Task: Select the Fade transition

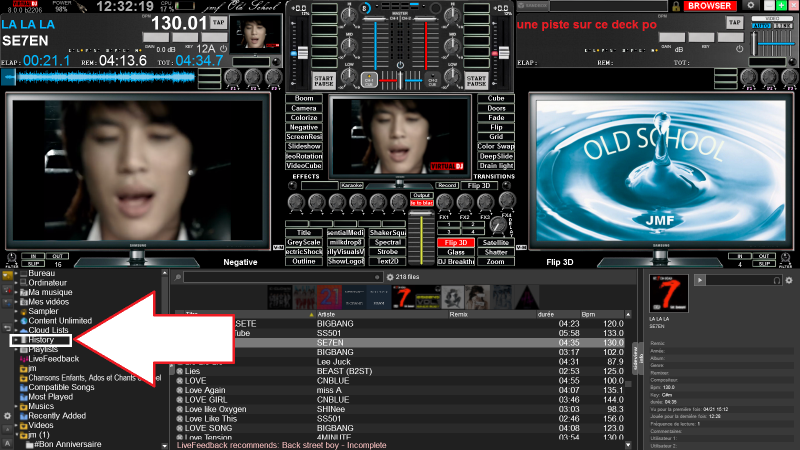Action: (x=496, y=118)
